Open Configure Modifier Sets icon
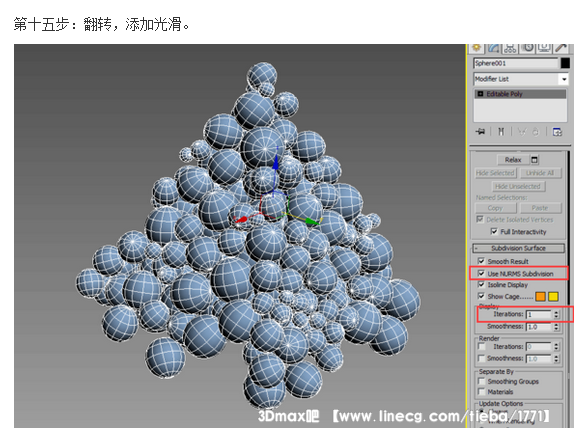579x433 pixels. point(557,131)
